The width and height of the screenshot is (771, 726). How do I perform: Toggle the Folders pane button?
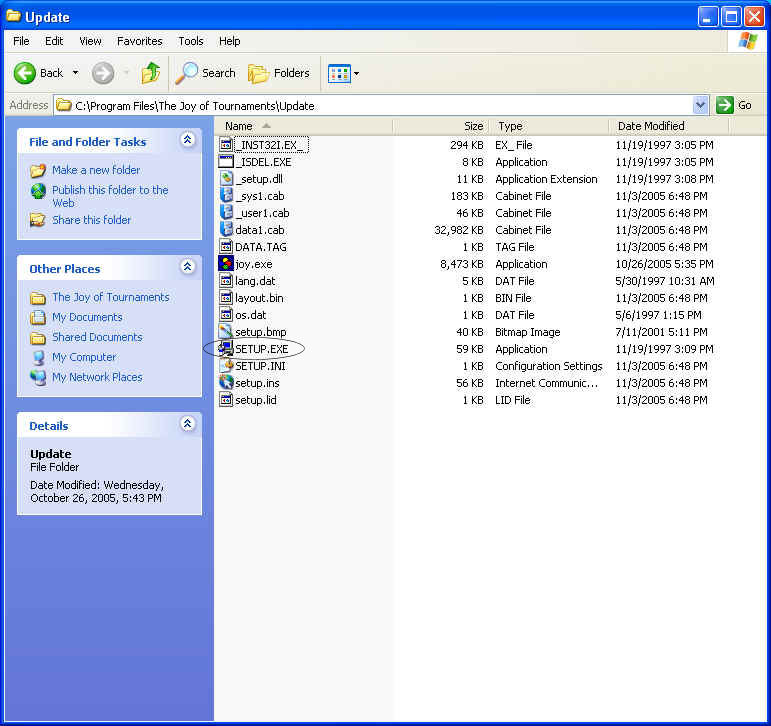(279, 73)
